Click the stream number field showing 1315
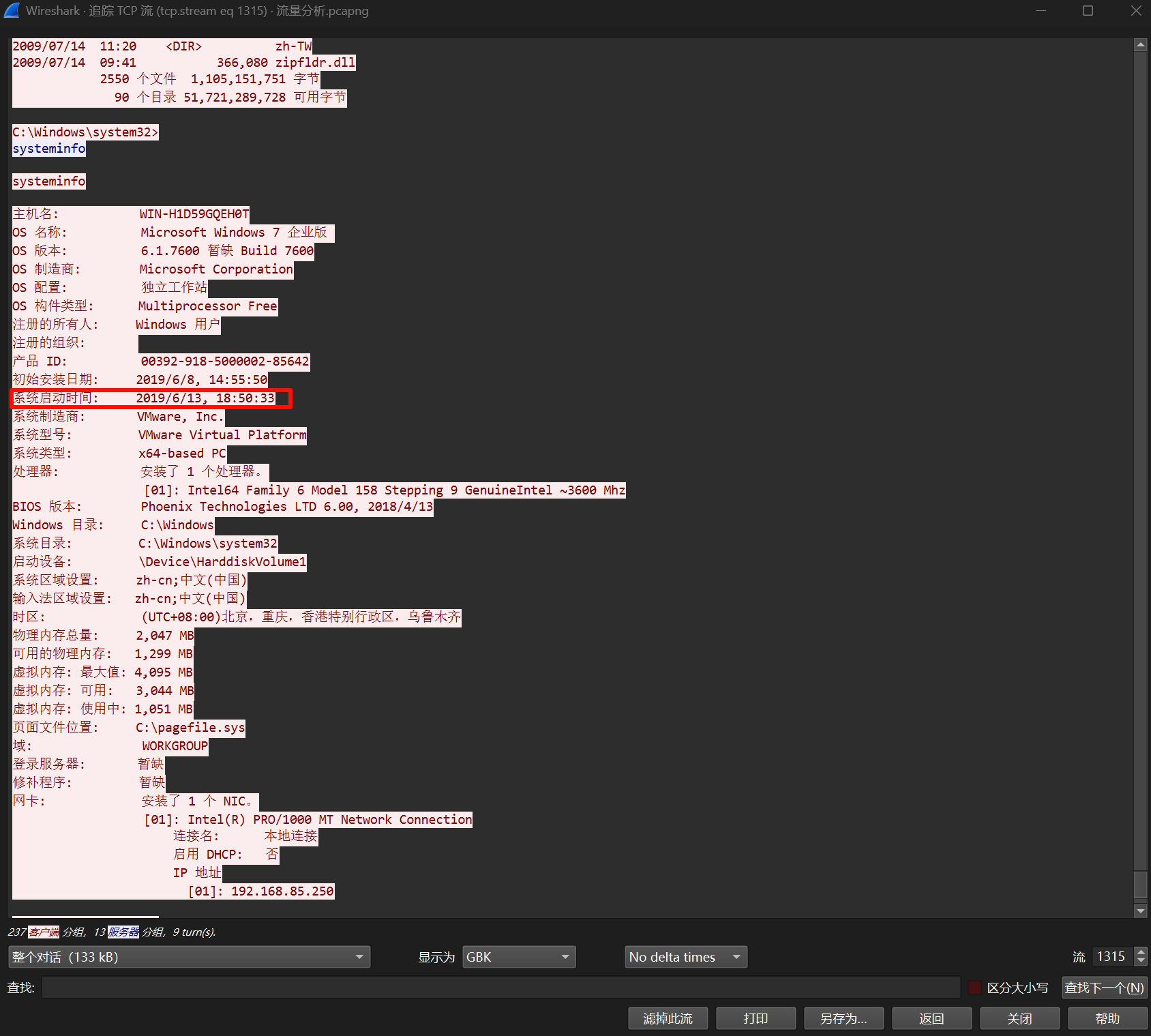Viewport: 1151px width, 1036px height. coord(1112,956)
